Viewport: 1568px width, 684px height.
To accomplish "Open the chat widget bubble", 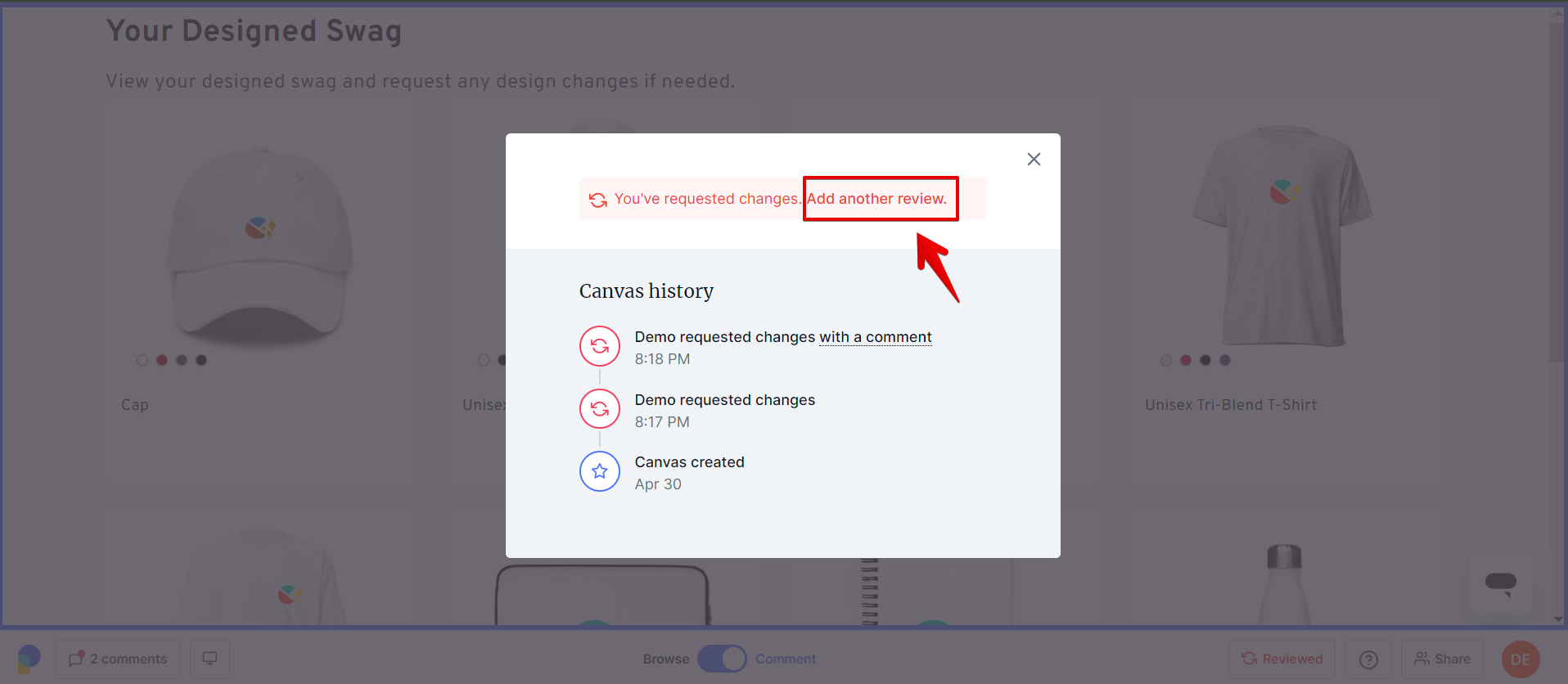I will pyautogui.click(x=1501, y=583).
